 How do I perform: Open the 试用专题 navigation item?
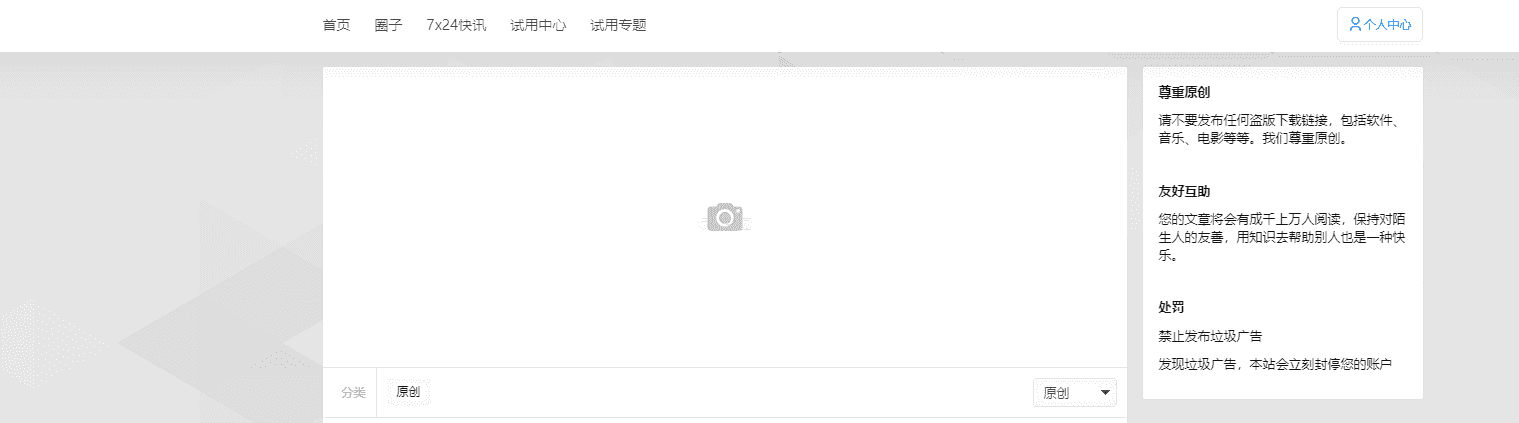coord(618,25)
